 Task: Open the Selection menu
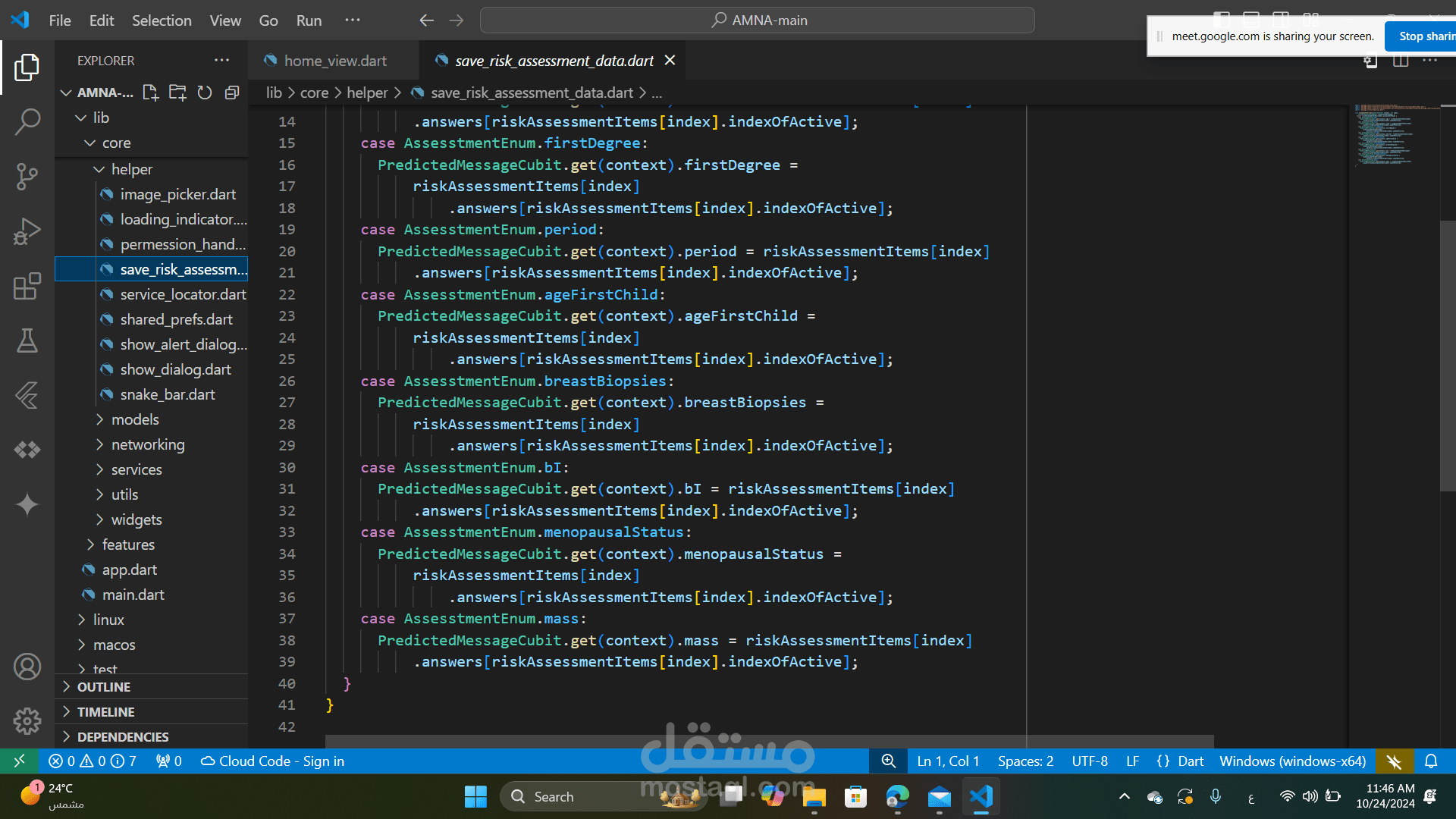point(162,20)
